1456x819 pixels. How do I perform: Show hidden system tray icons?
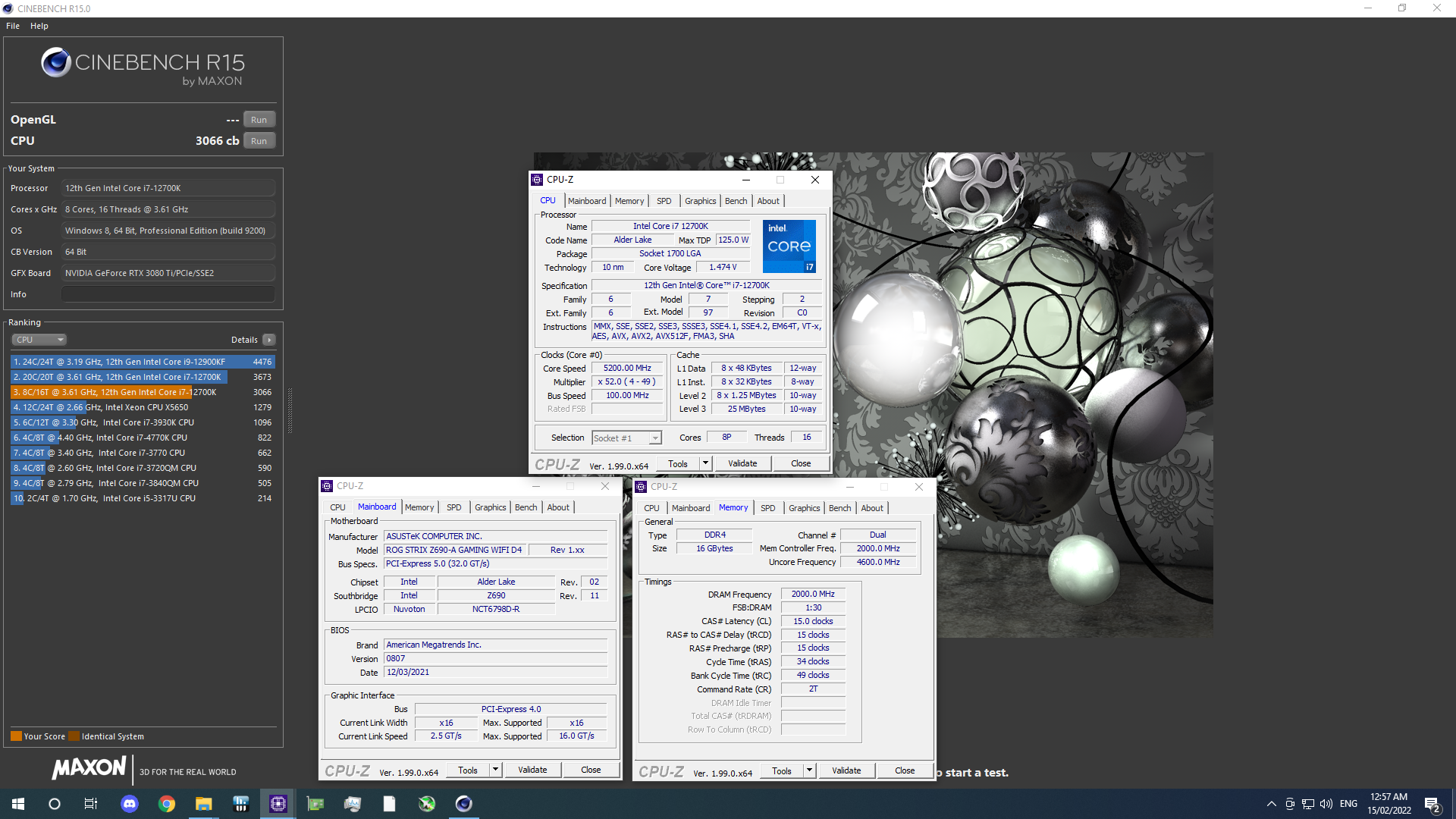[1271, 804]
